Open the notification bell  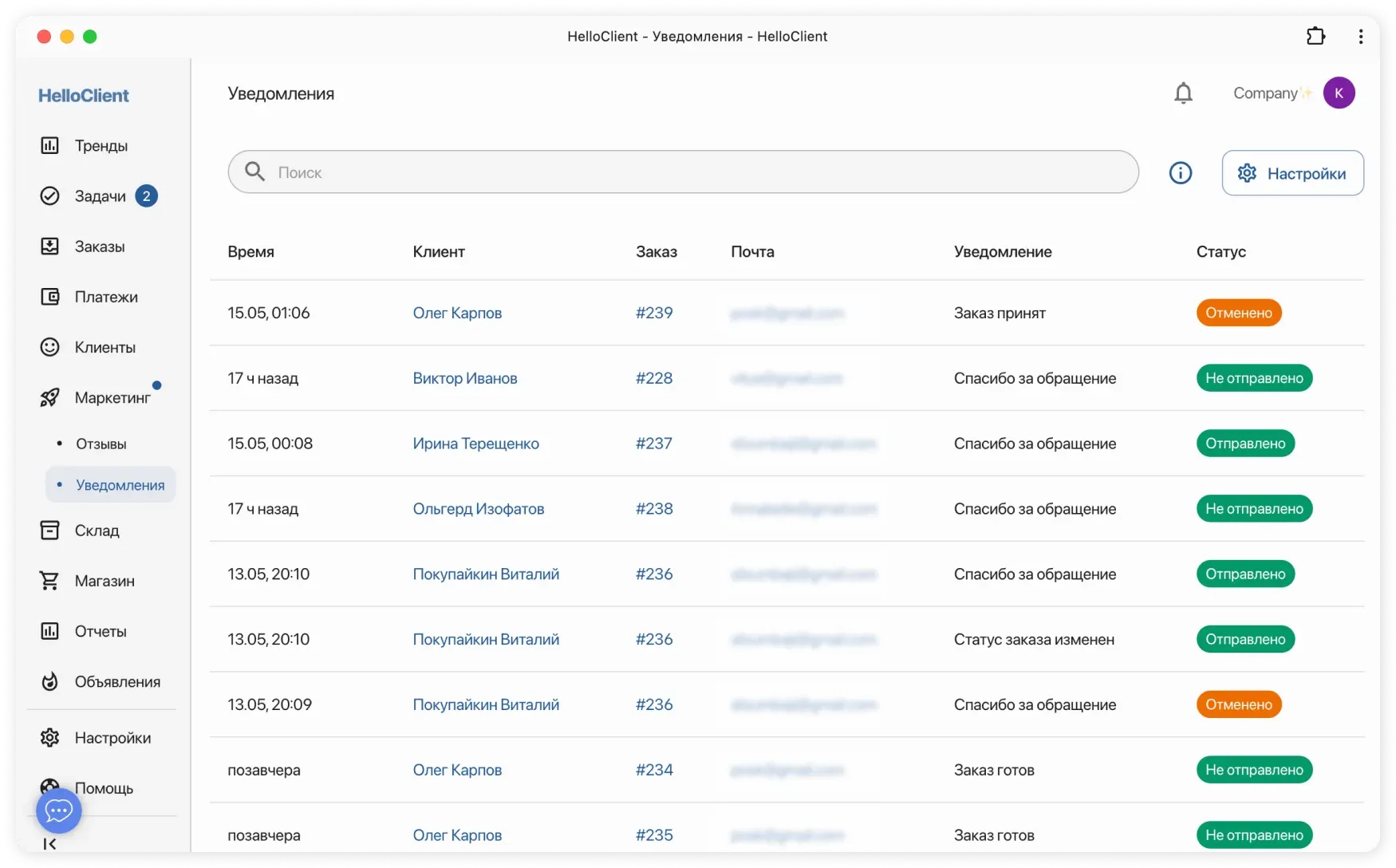[x=1183, y=93]
